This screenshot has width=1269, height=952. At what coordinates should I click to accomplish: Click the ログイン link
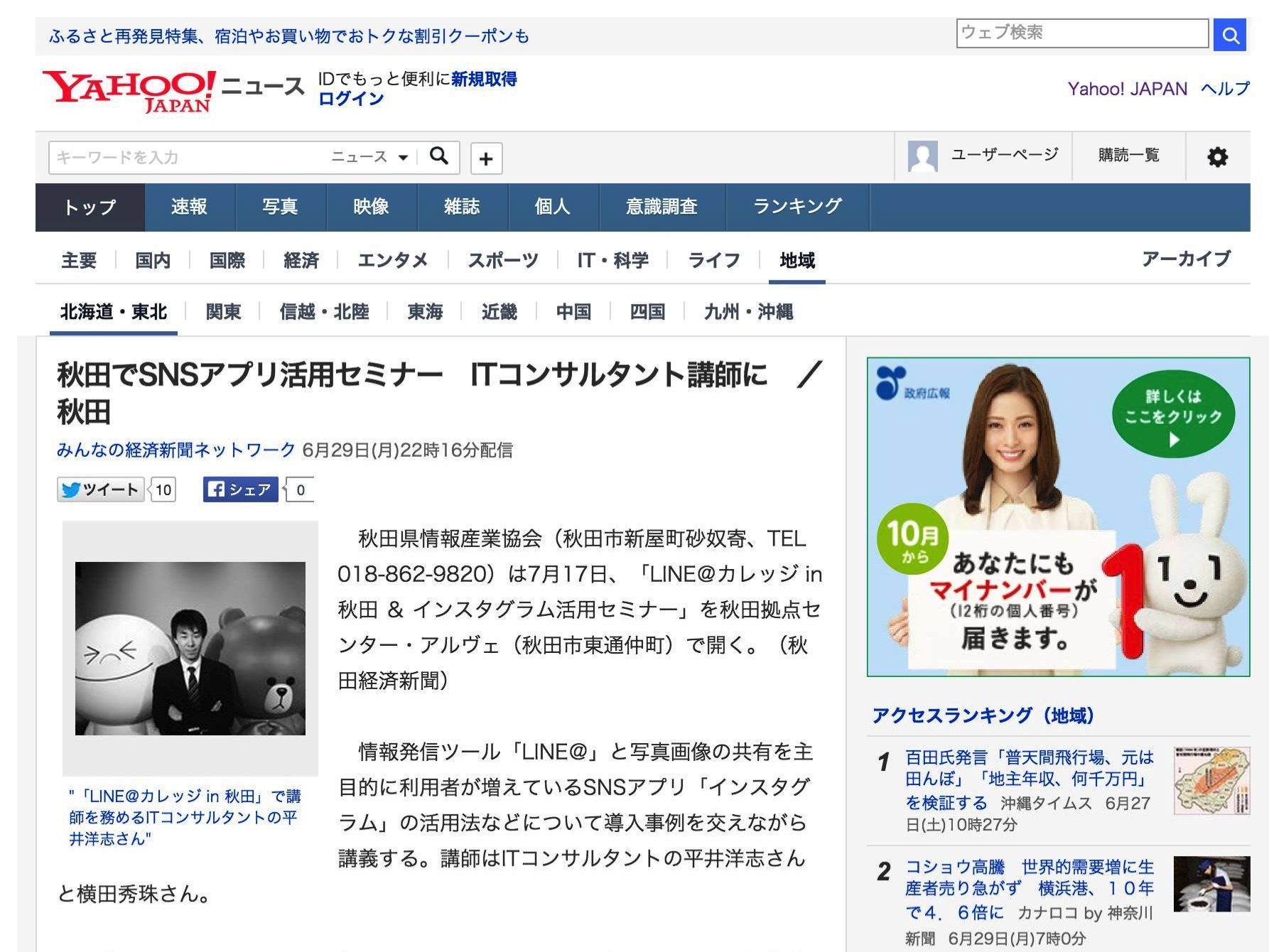[351, 99]
